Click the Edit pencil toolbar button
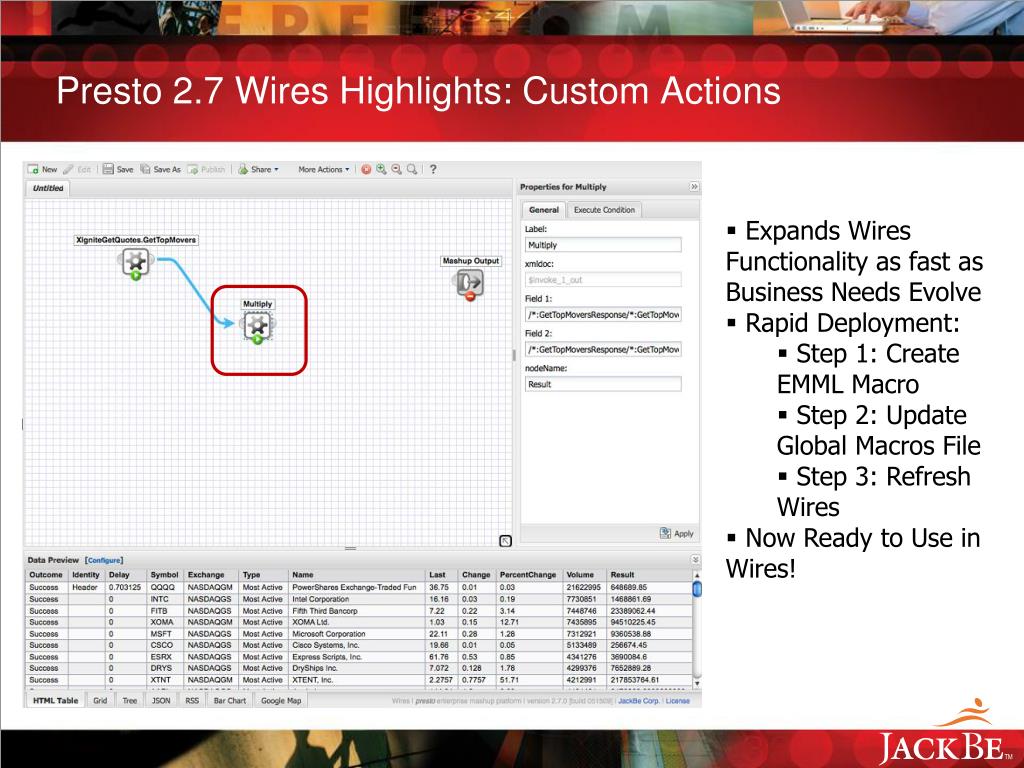The image size is (1024, 768). coord(77,169)
